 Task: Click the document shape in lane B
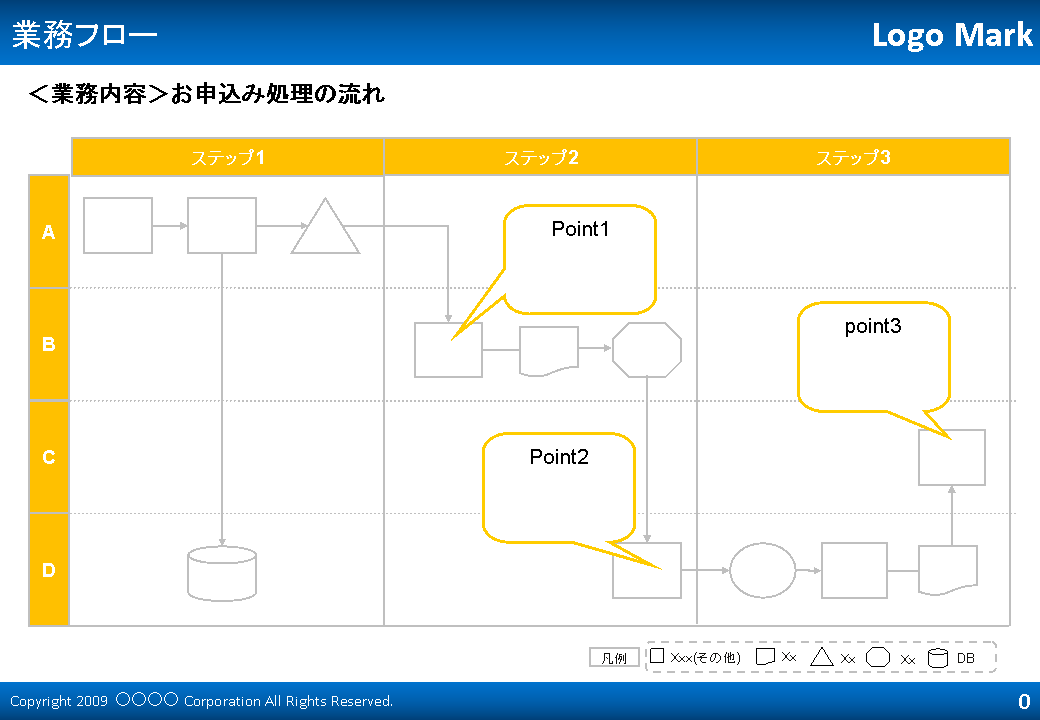click(x=547, y=350)
